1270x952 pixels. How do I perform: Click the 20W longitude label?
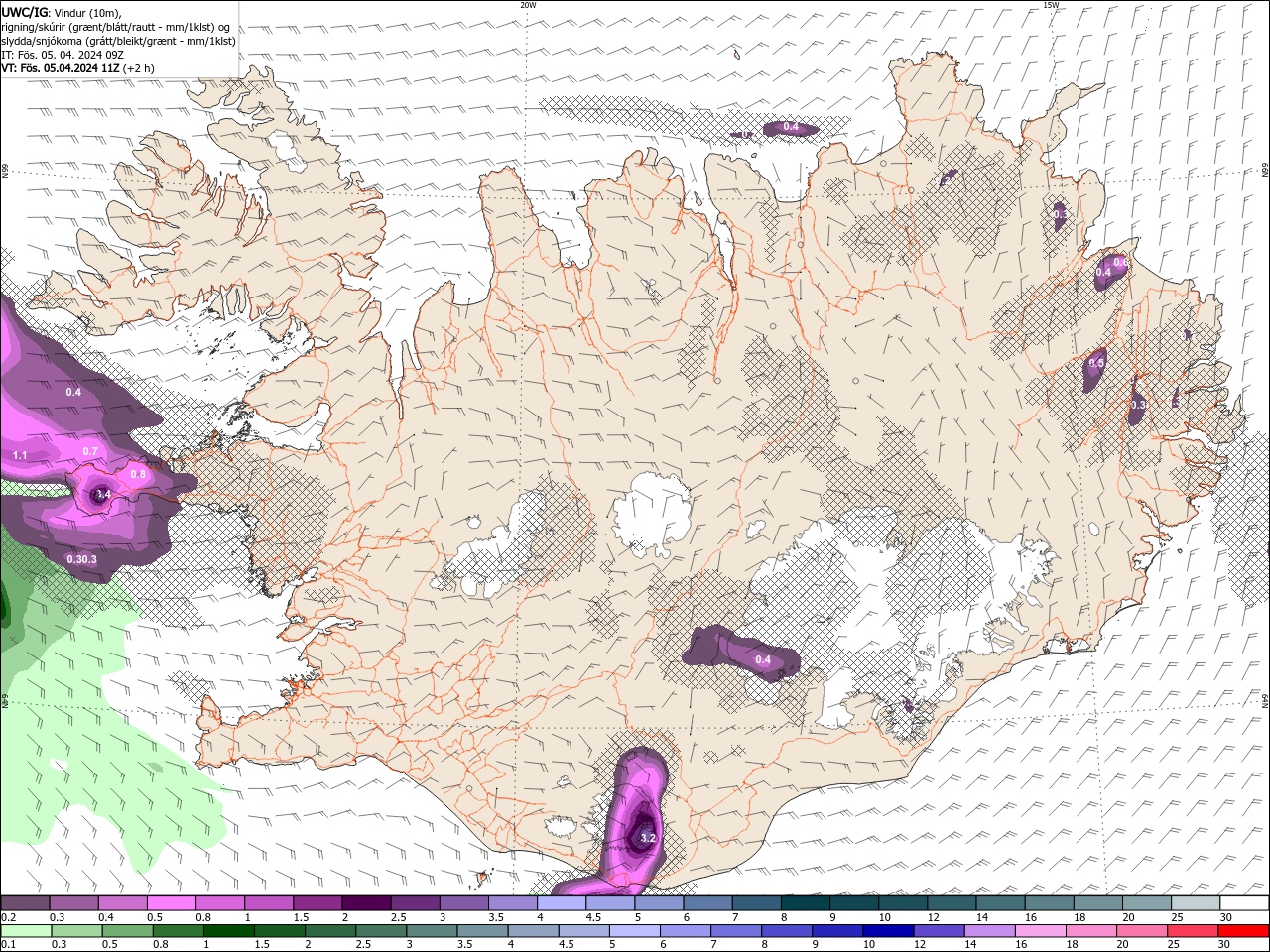coord(528,5)
